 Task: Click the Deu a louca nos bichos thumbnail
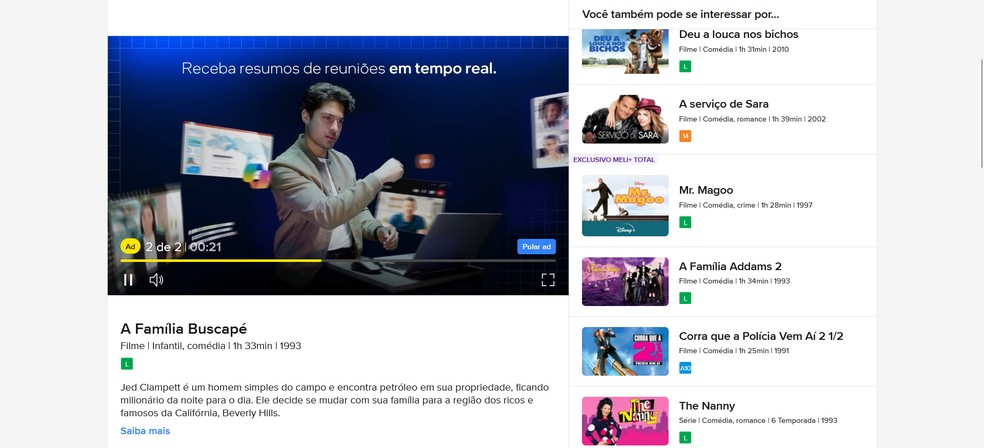click(x=625, y=51)
